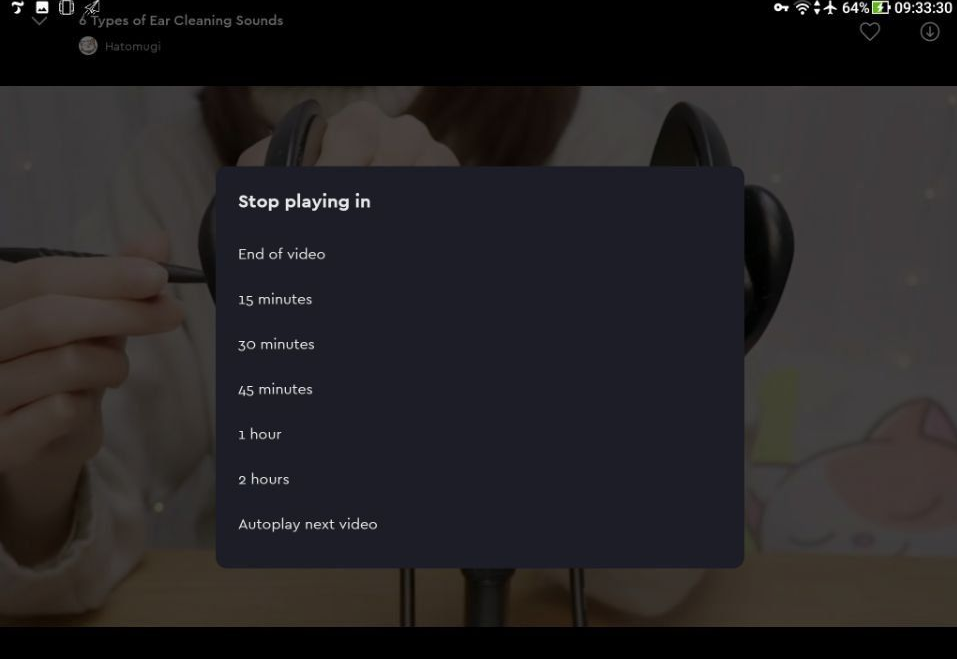
Task: Dismiss dialog by tapping dimmed video background
Action: pyautogui.click(x=850, y=400)
